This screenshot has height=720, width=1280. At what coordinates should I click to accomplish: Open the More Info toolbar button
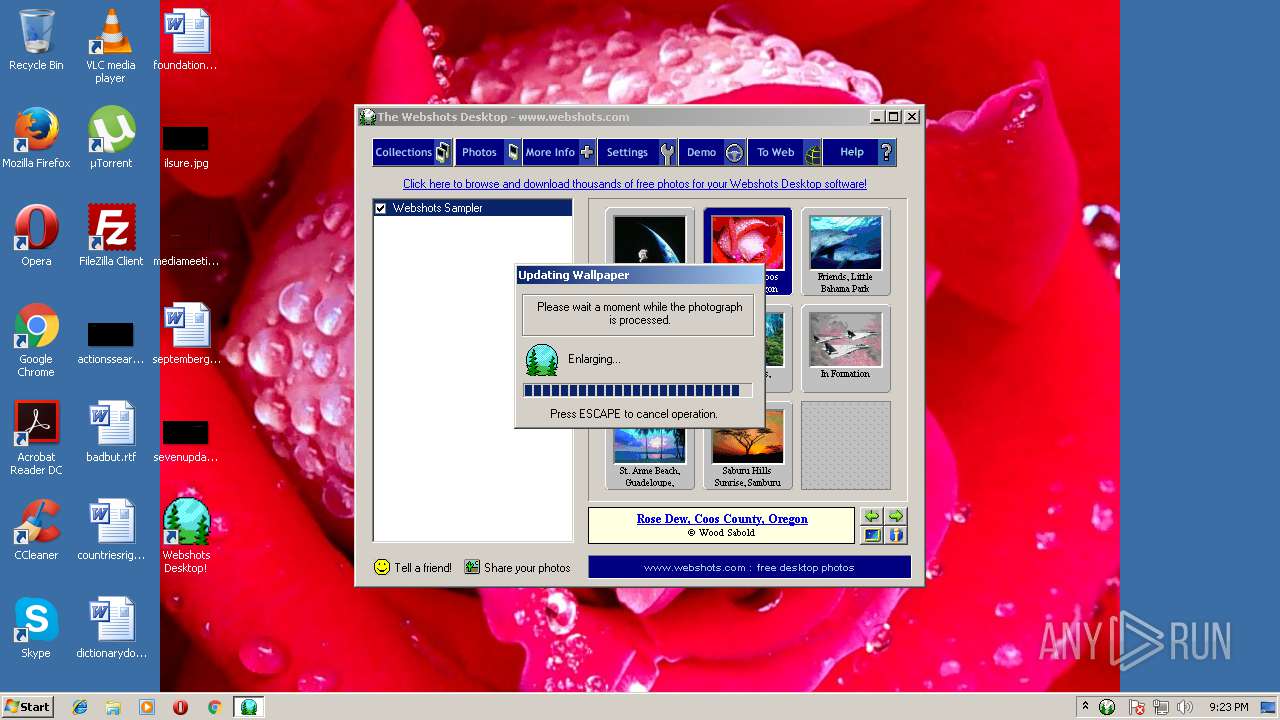tap(559, 152)
